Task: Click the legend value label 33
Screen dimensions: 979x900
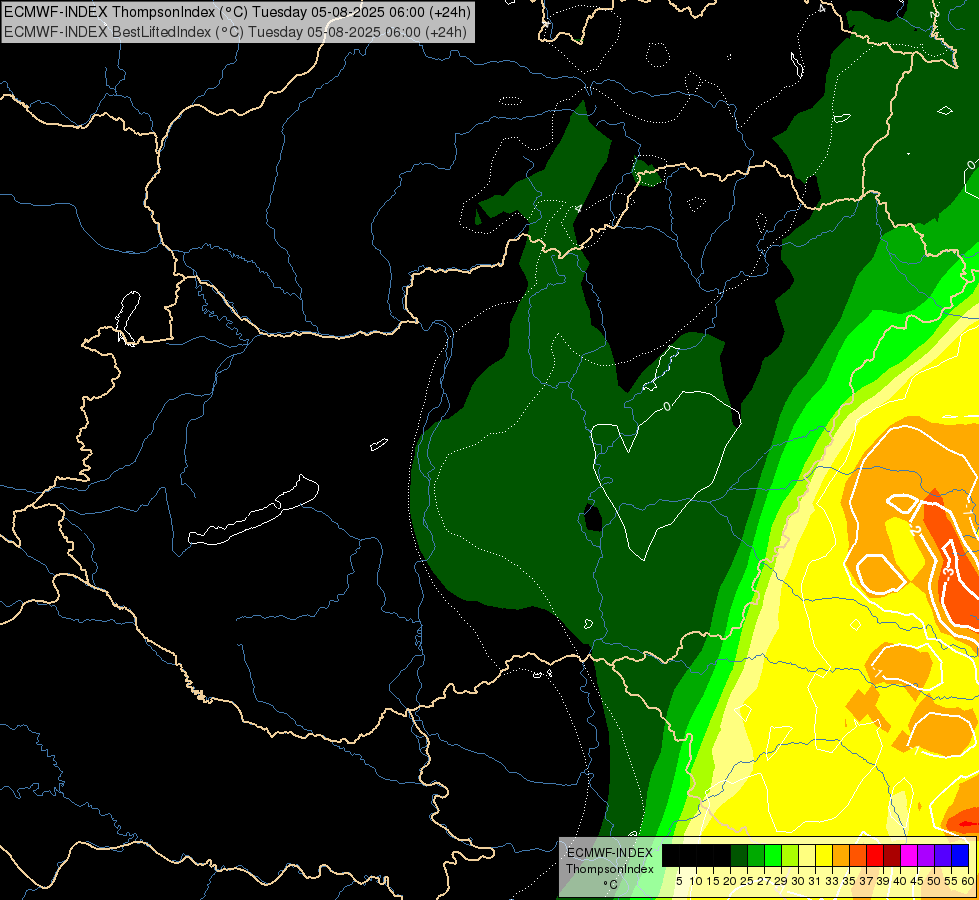Action: pyautogui.click(x=833, y=881)
